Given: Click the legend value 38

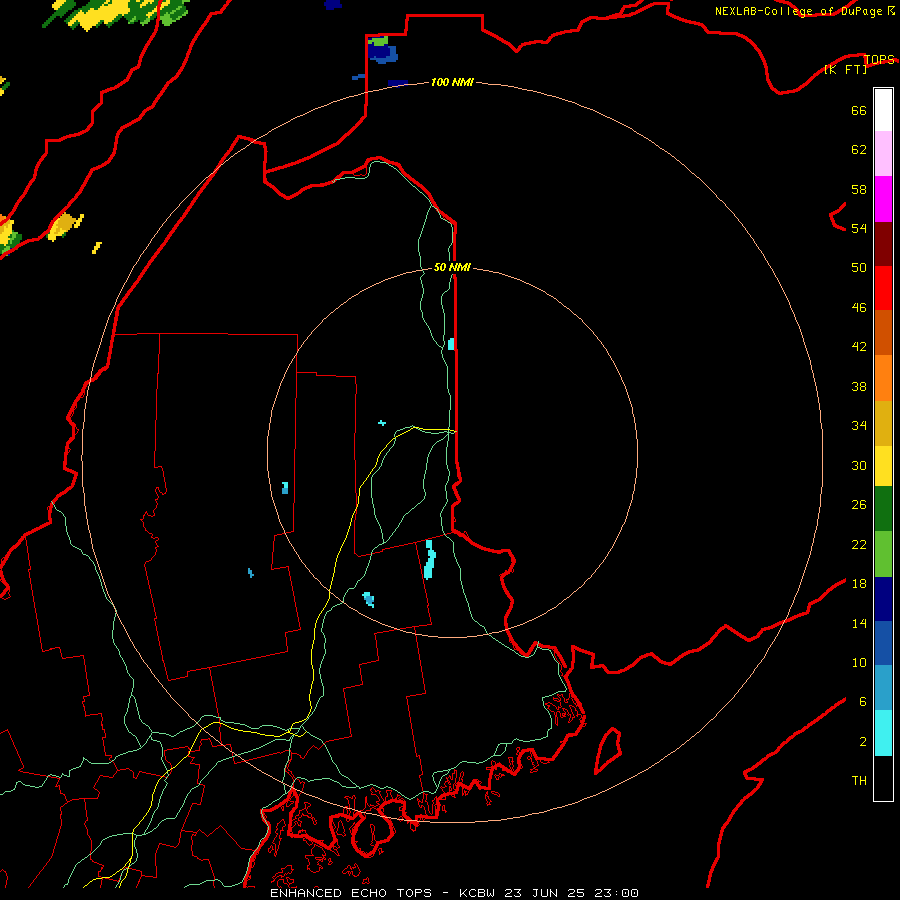Looking at the screenshot, I should click(x=859, y=386).
